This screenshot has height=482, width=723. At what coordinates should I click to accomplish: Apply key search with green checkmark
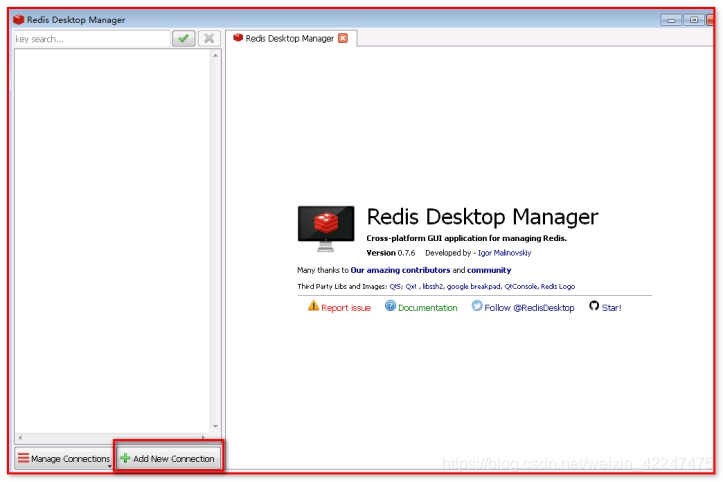tap(184, 38)
